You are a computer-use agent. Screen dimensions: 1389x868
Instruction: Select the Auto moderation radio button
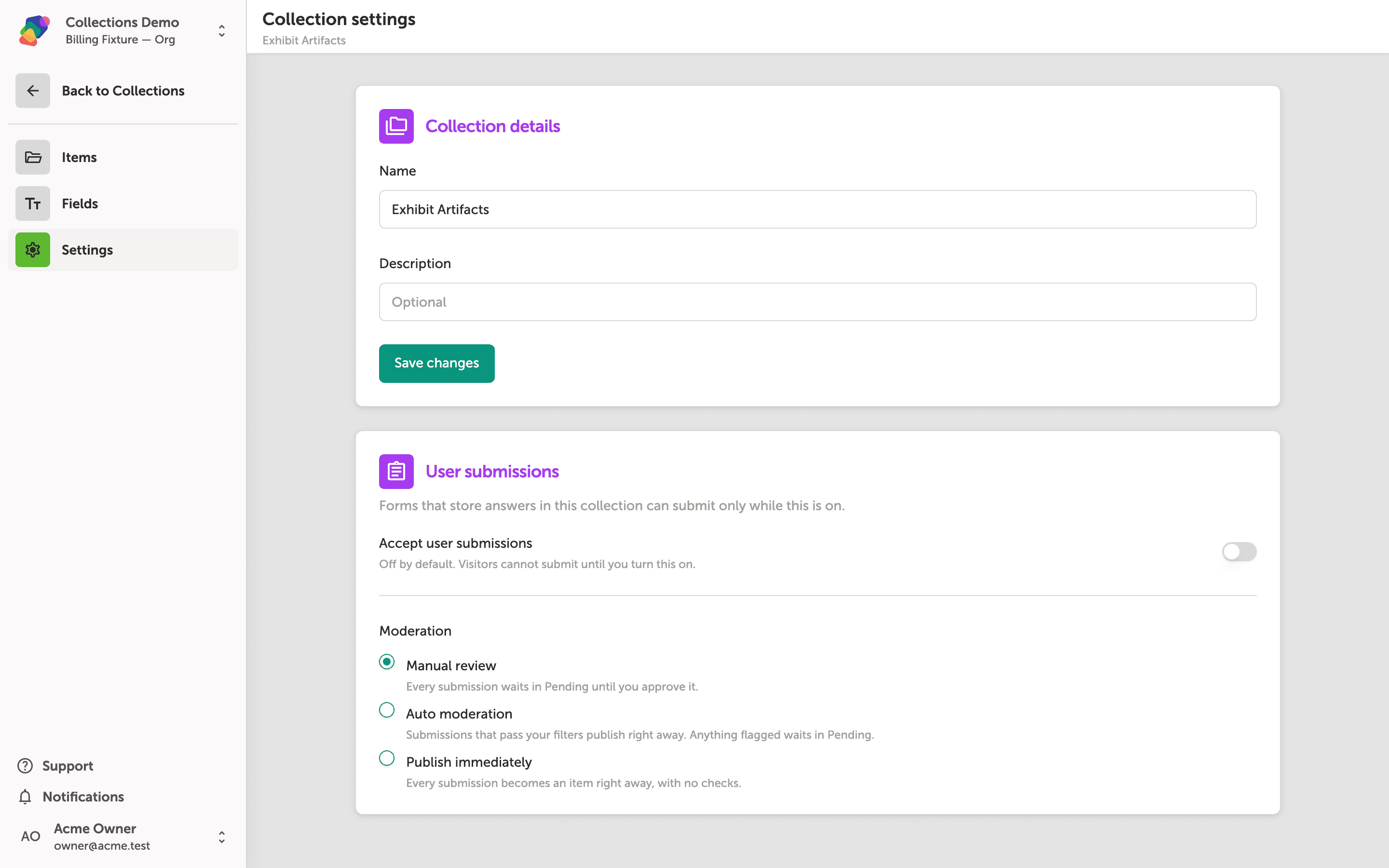pos(387,710)
